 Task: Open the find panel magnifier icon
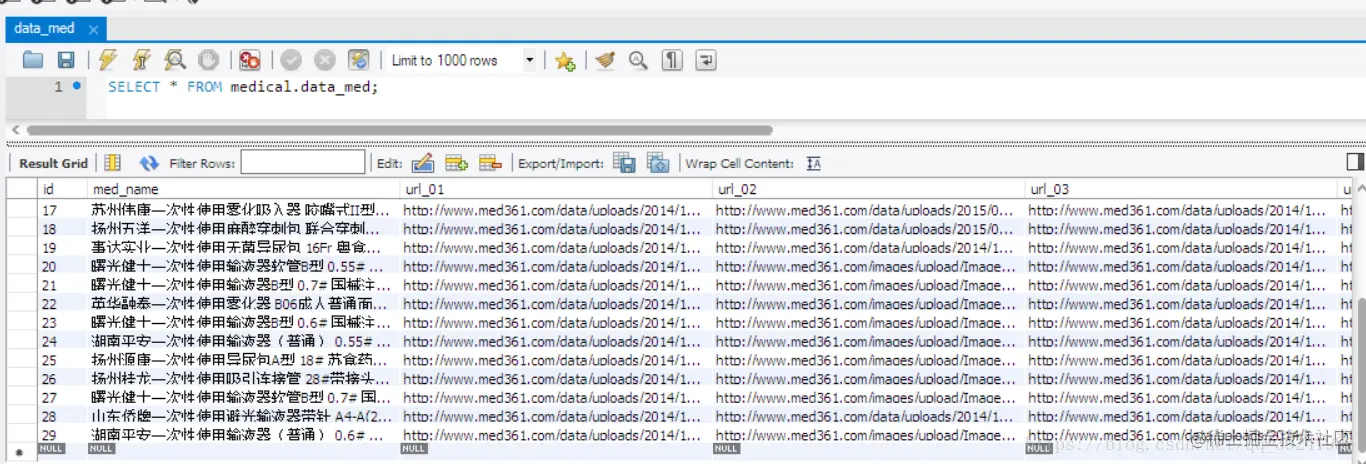[638, 61]
